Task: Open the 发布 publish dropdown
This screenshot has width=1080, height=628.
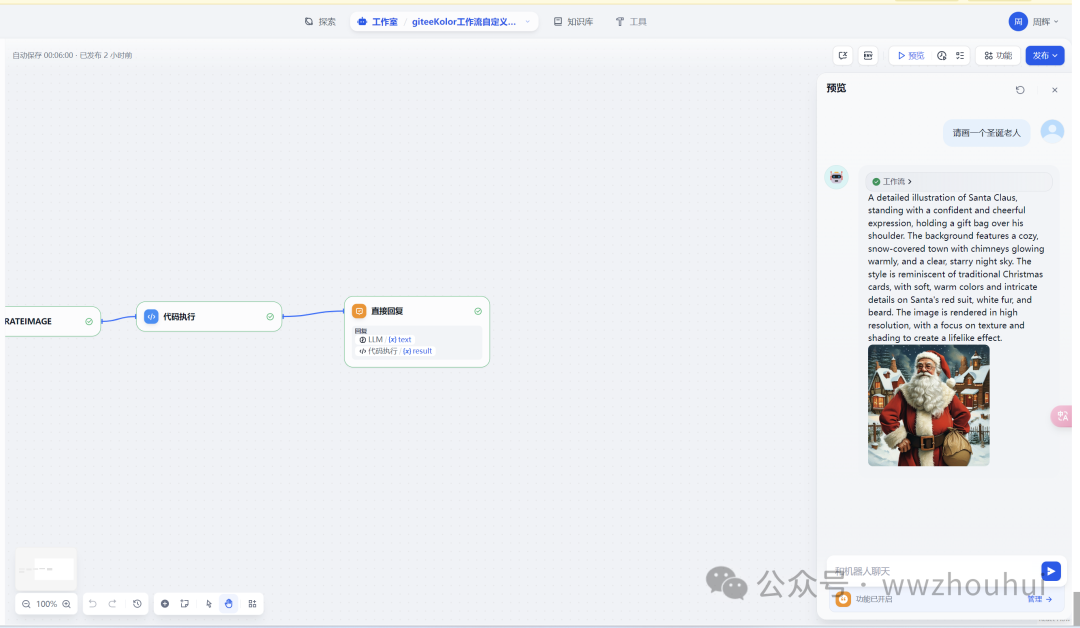Action: (x=1044, y=56)
